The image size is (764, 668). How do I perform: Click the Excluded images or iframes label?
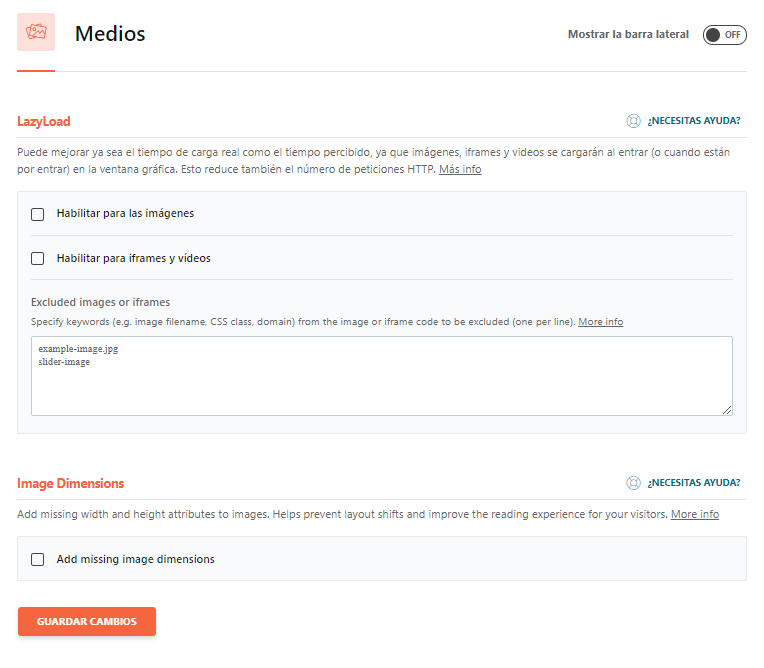click(x=100, y=302)
